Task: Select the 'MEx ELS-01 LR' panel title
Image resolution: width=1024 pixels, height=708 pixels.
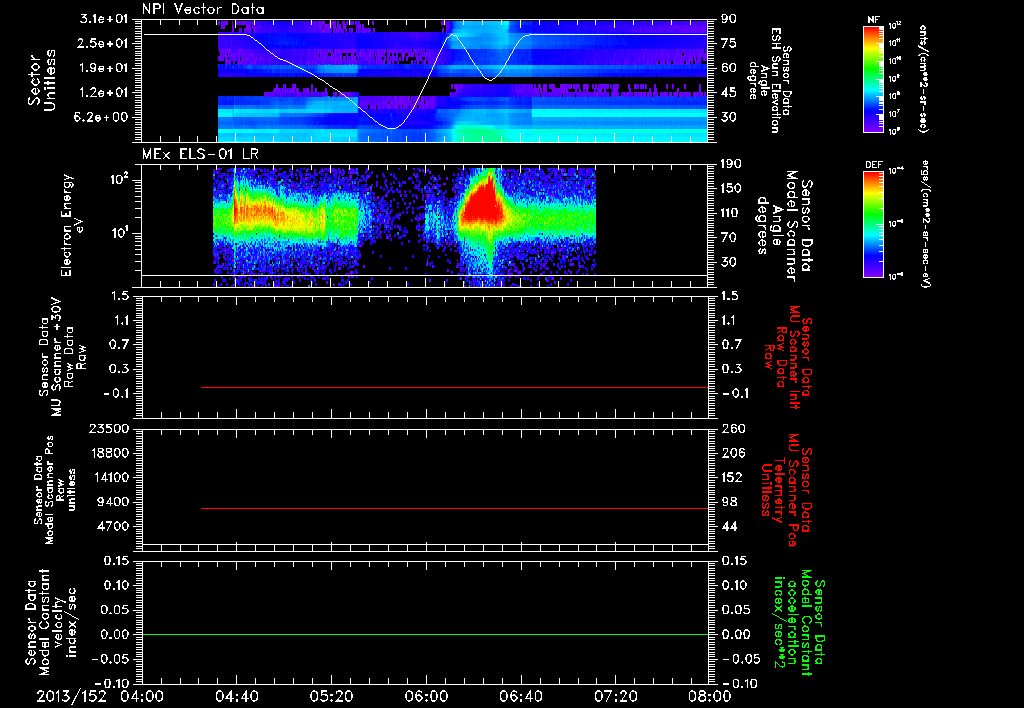Action: click(200, 154)
